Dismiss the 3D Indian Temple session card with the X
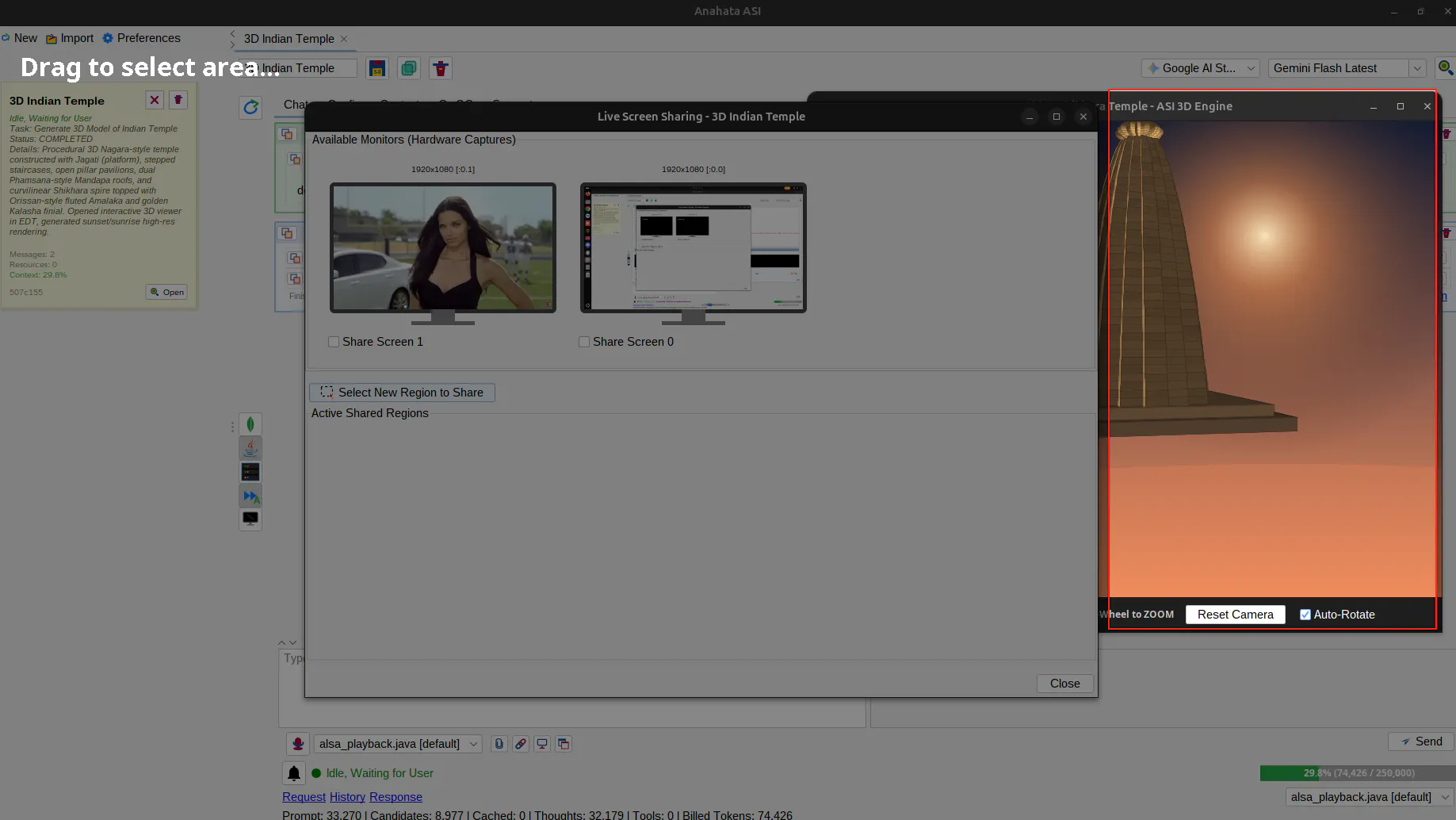 (155, 100)
